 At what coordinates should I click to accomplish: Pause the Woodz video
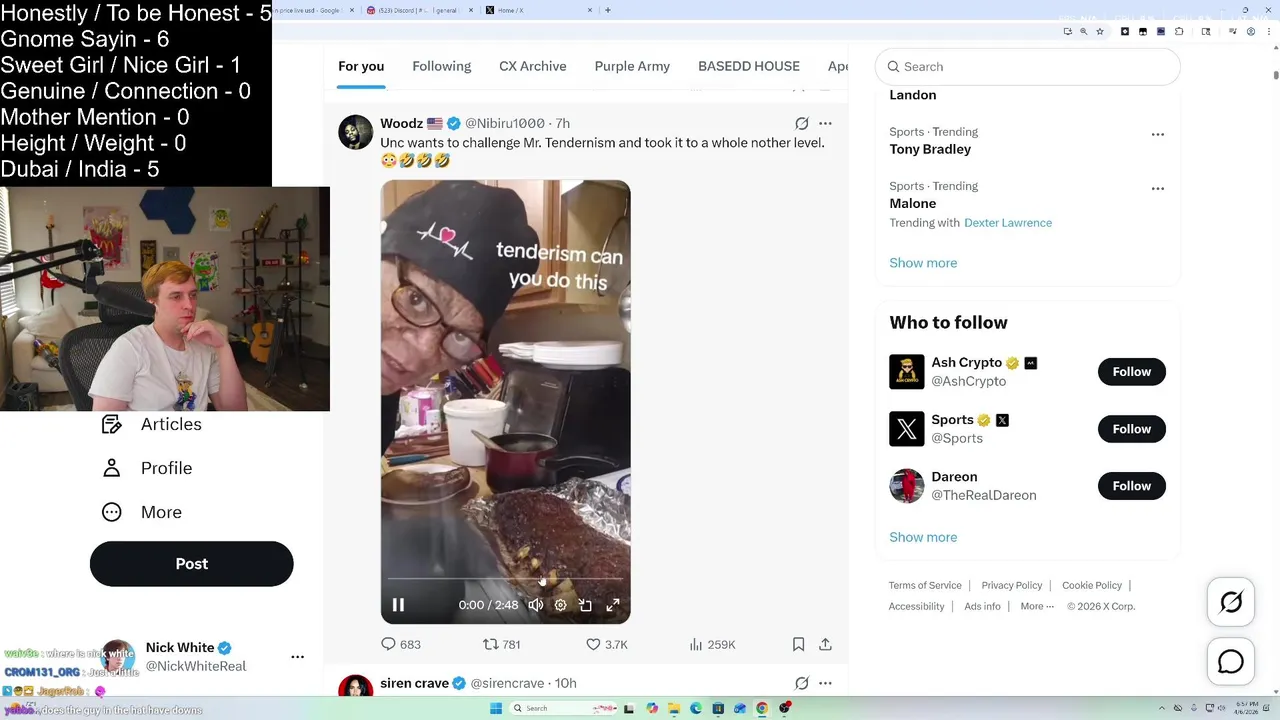coord(398,605)
